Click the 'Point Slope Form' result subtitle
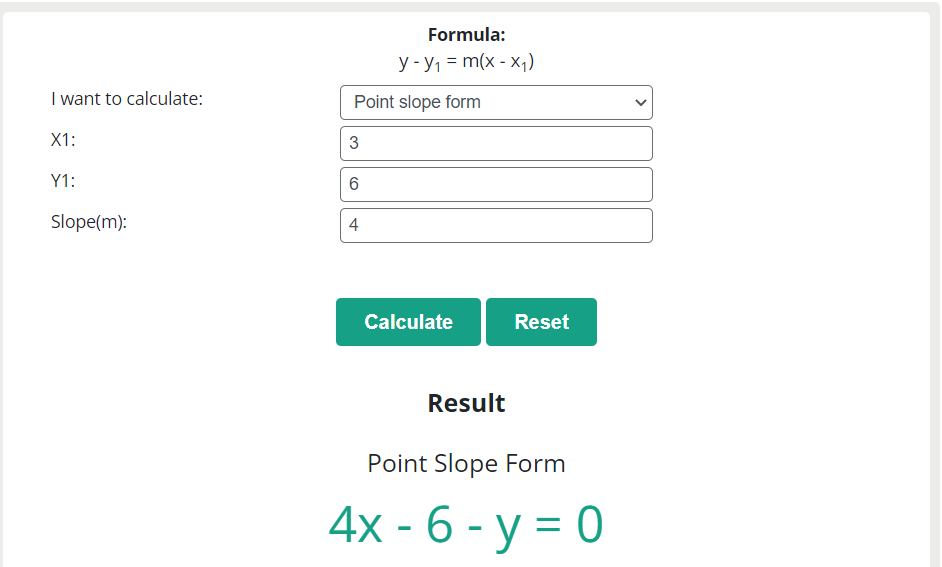The image size is (942, 567). pos(466,464)
